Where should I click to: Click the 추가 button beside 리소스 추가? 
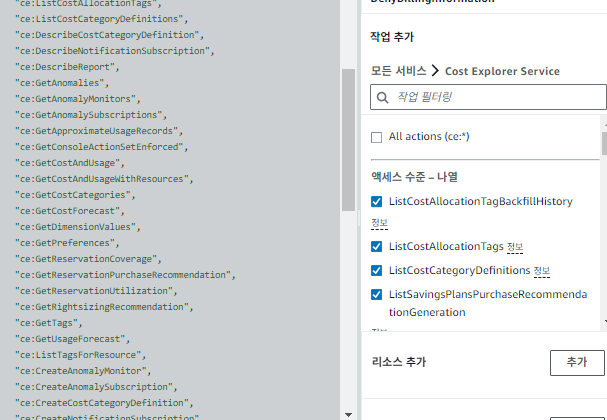577,363
